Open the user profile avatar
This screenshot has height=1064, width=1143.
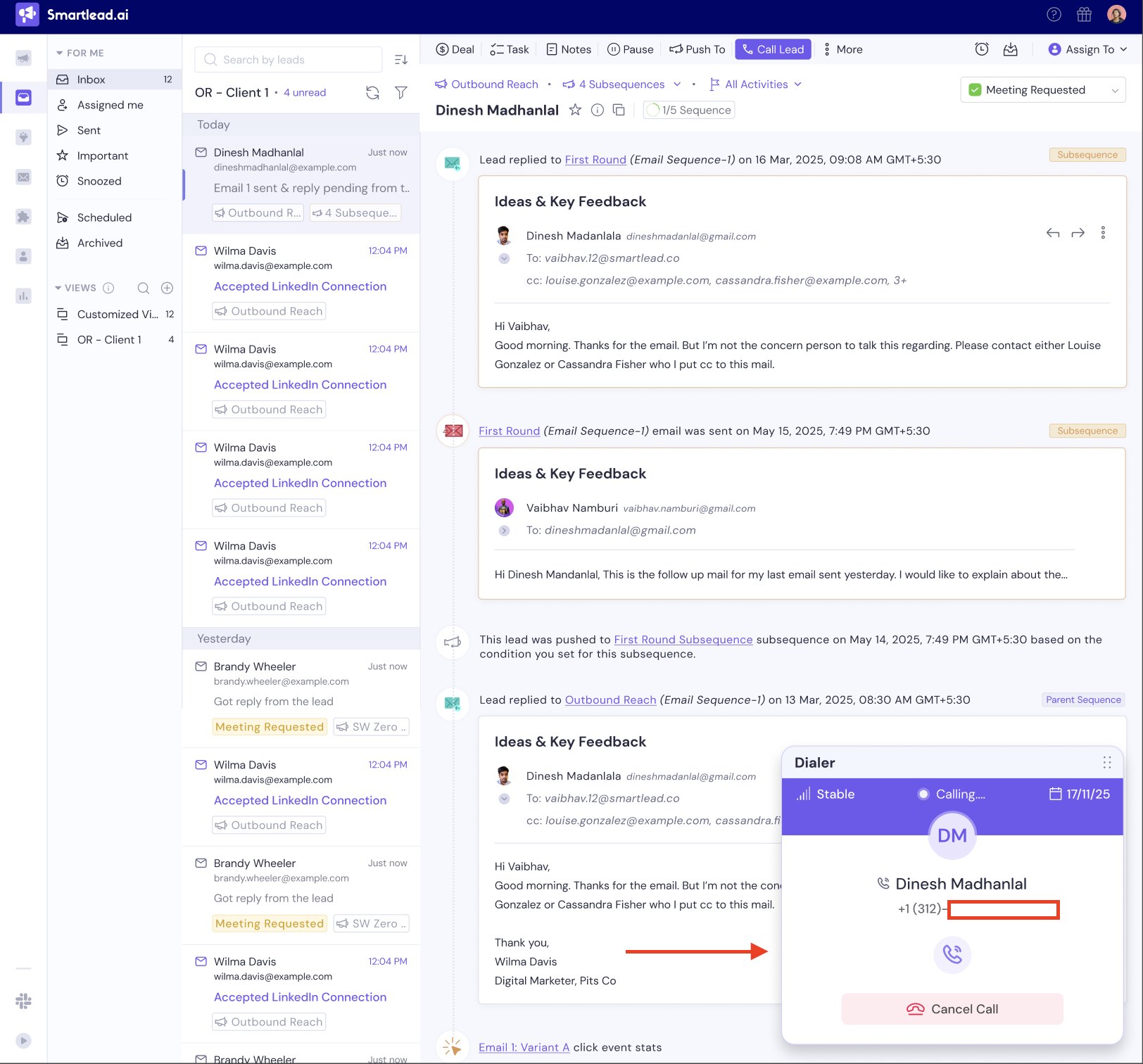point(1116,15)
